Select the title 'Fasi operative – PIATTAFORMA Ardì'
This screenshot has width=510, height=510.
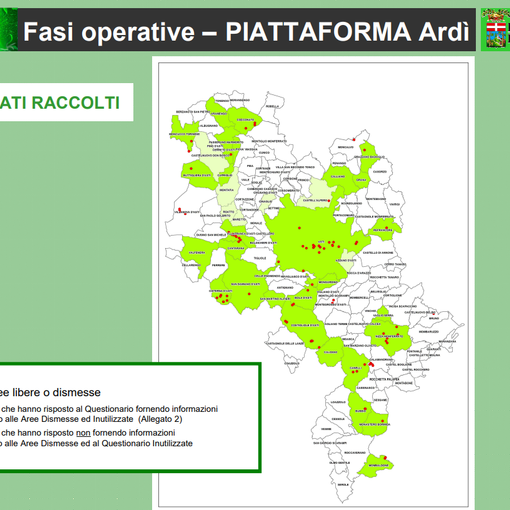[246, 32]
